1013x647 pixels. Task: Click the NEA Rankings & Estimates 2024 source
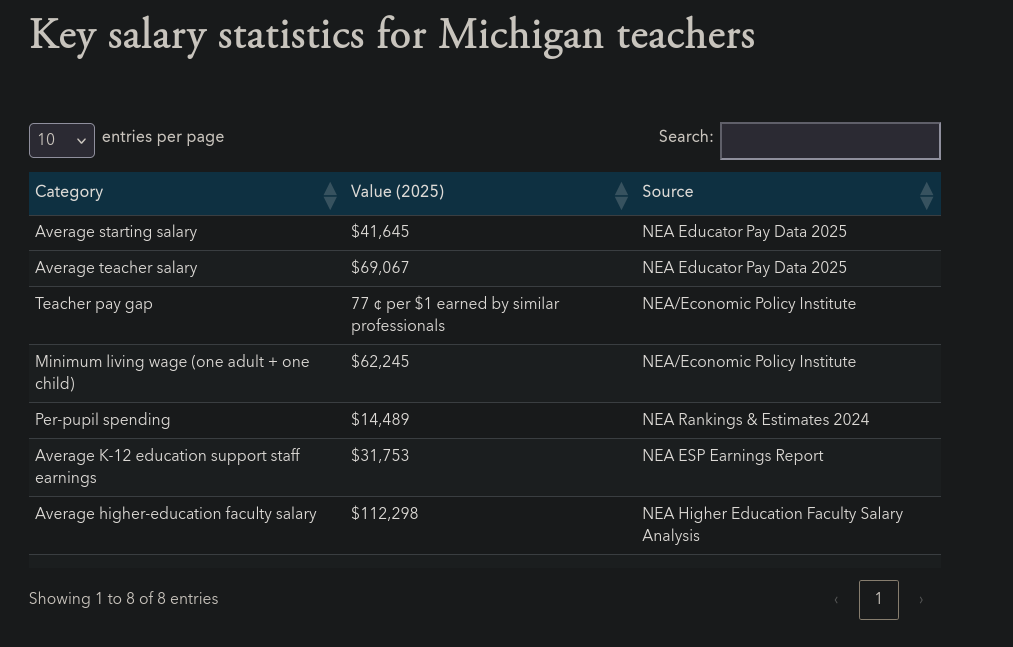click(755, 420)
